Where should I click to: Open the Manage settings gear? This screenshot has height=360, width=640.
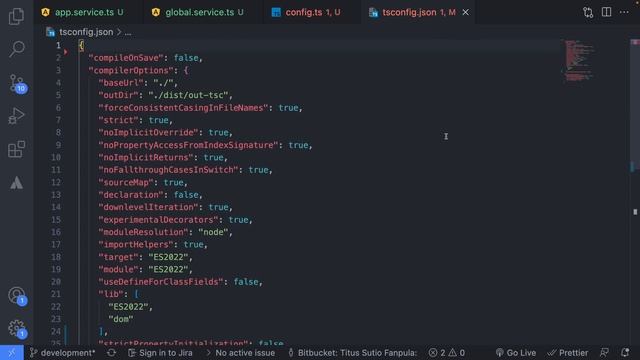point(17,328)
